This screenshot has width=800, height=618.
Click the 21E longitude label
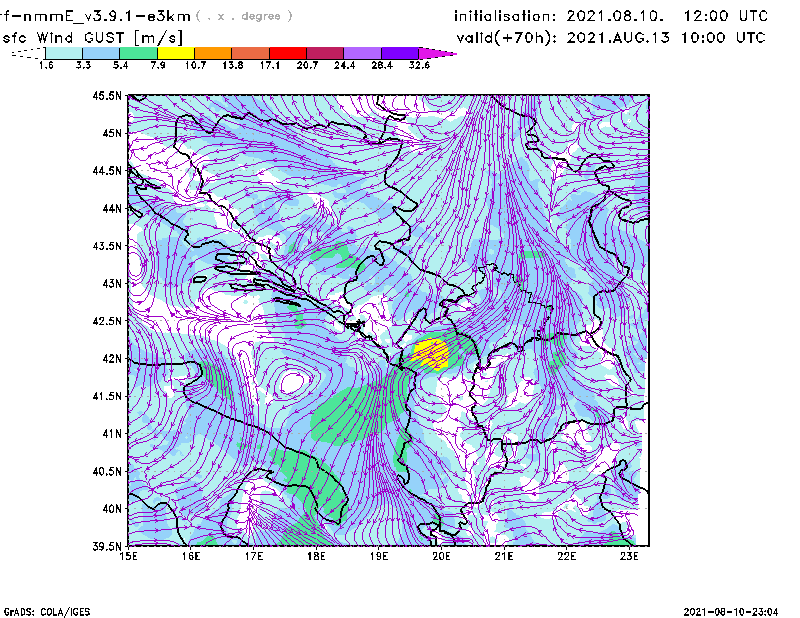click(x=504, y=556)
